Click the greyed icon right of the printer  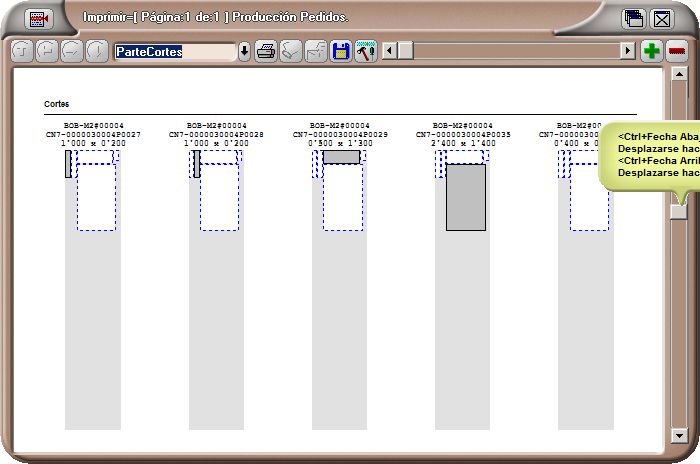291,51
